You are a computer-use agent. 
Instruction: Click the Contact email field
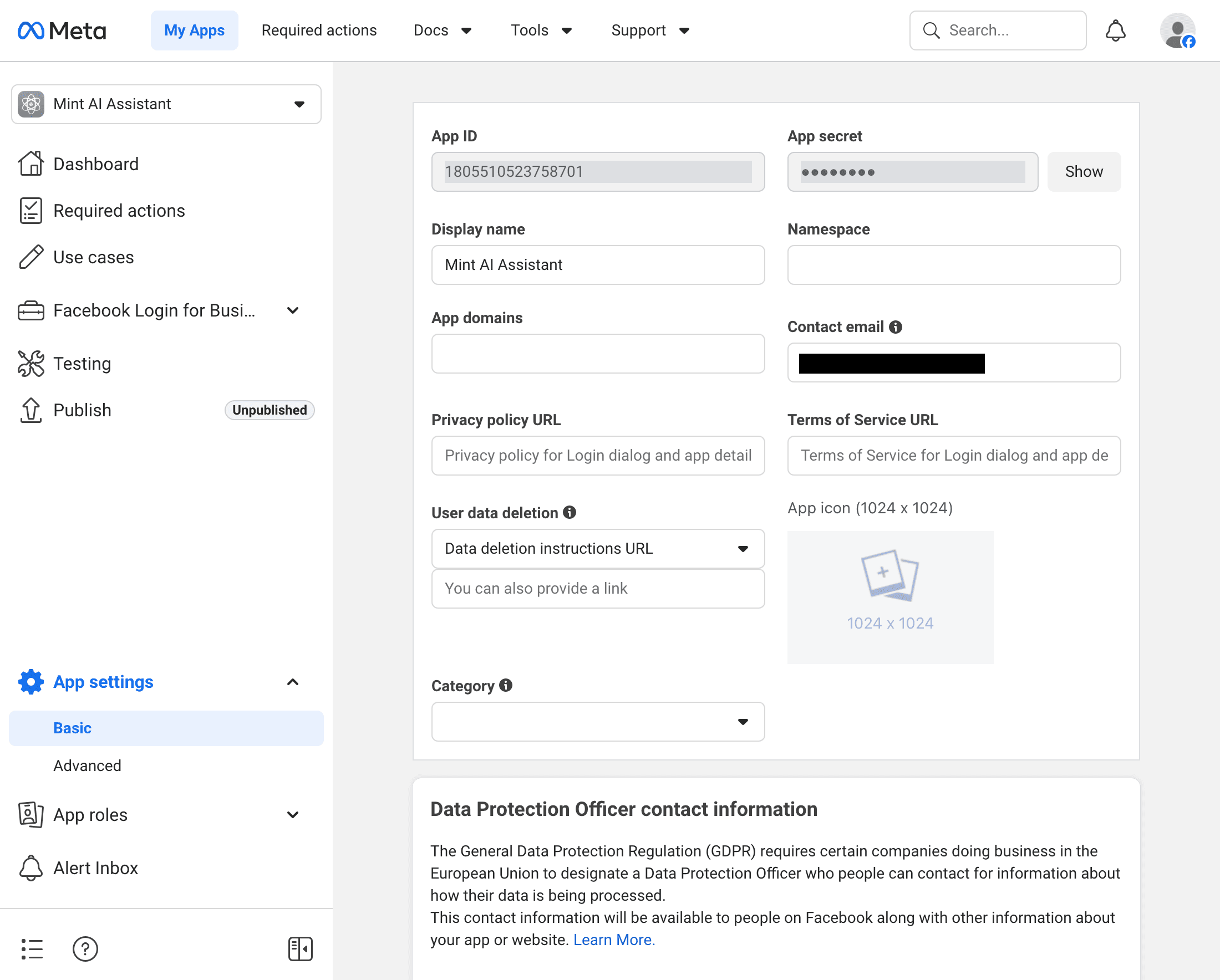tap(953, 363)
